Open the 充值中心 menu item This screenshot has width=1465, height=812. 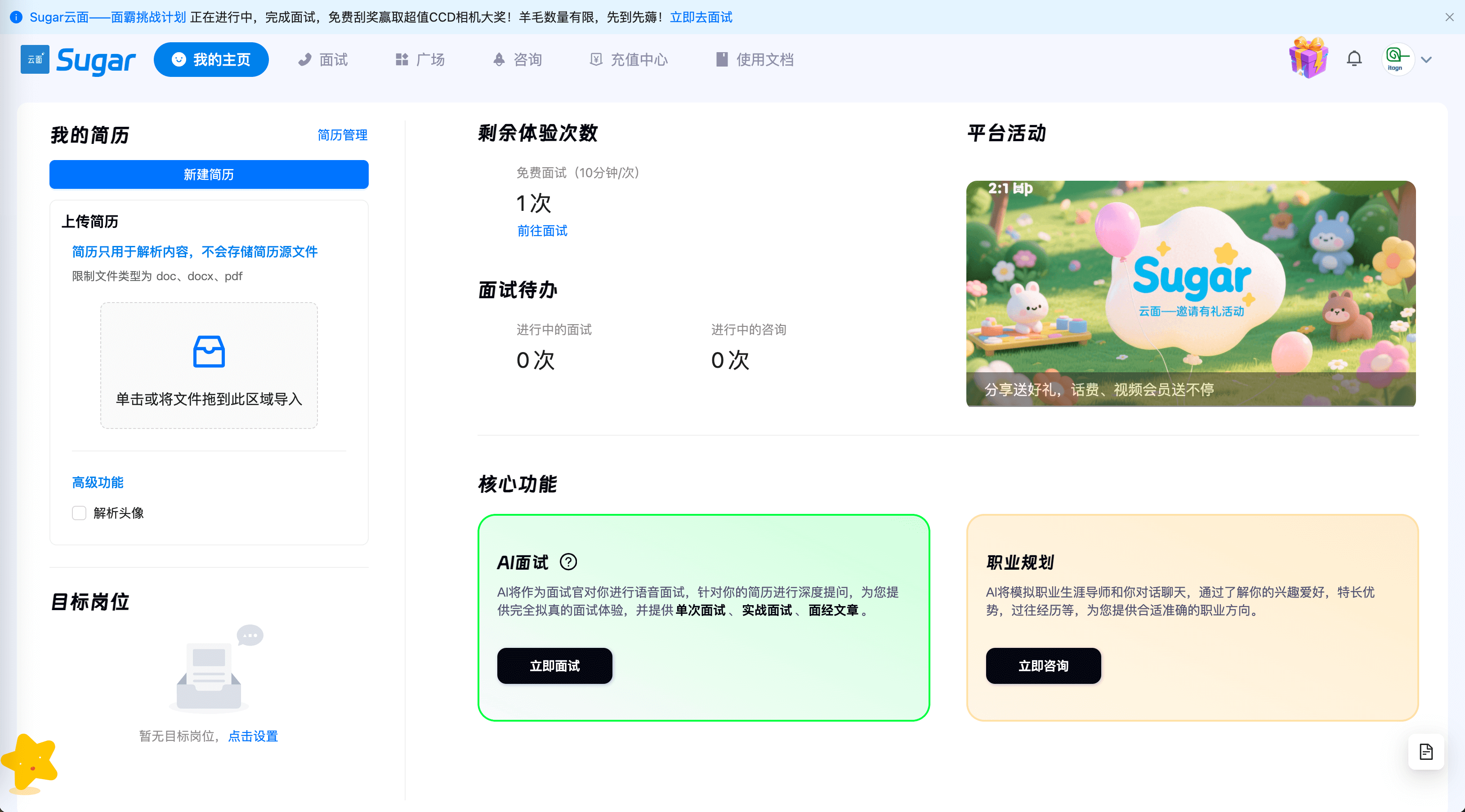(629, 60)
